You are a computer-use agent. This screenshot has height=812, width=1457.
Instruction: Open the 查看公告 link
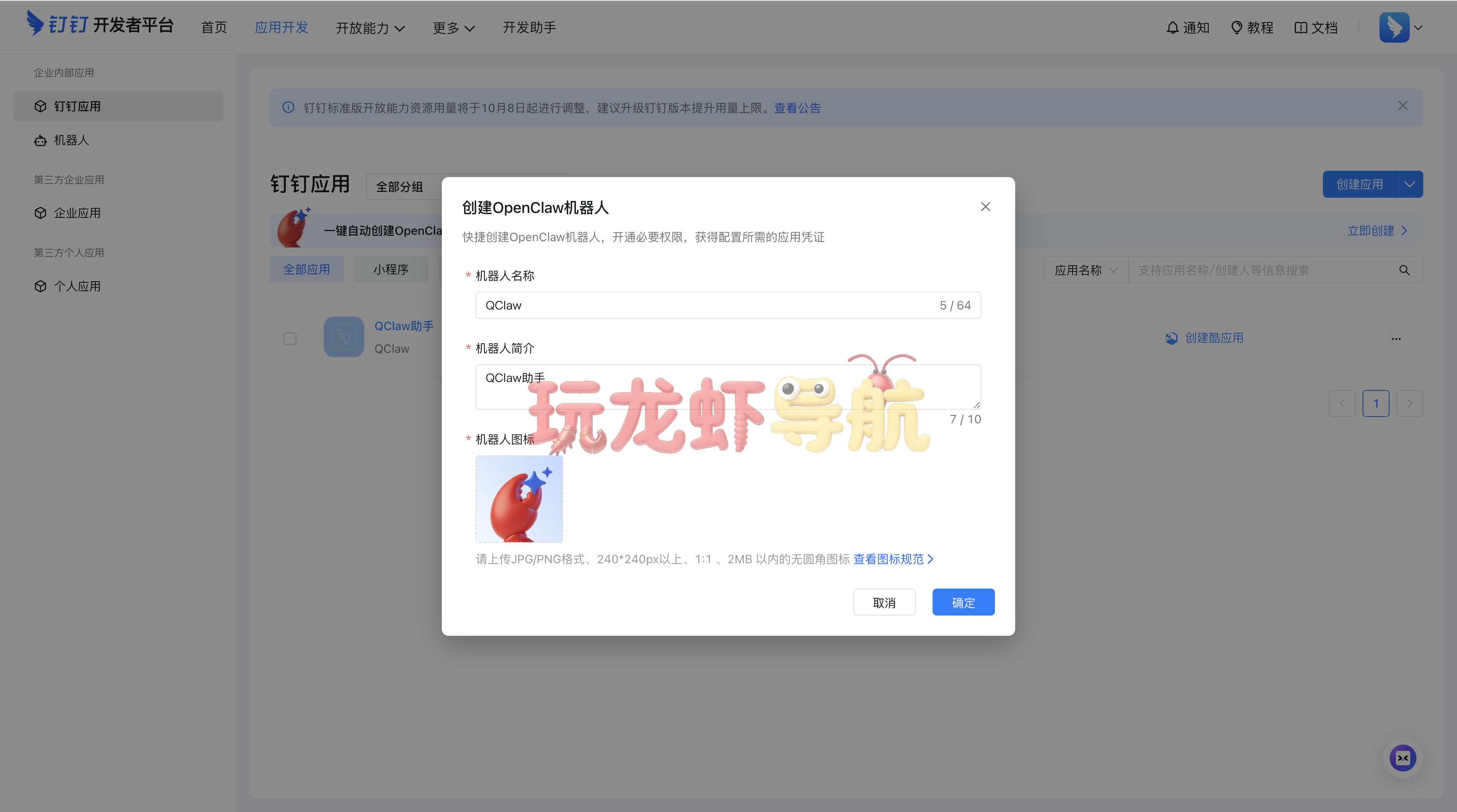pyautogui.click(x=797, y=108)
